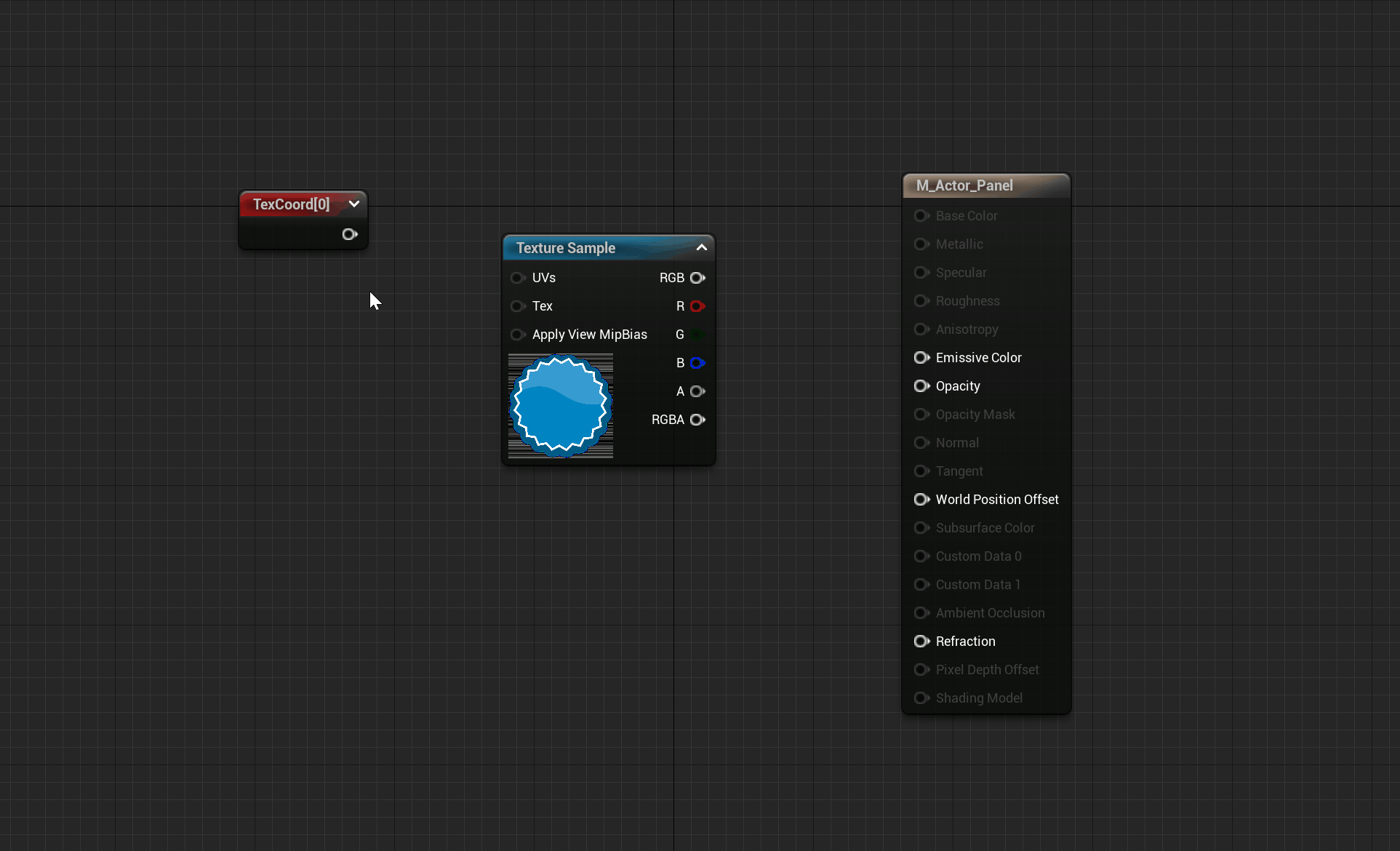
Task: Click the Refraction input pin
Action: (x=921, y=642)
